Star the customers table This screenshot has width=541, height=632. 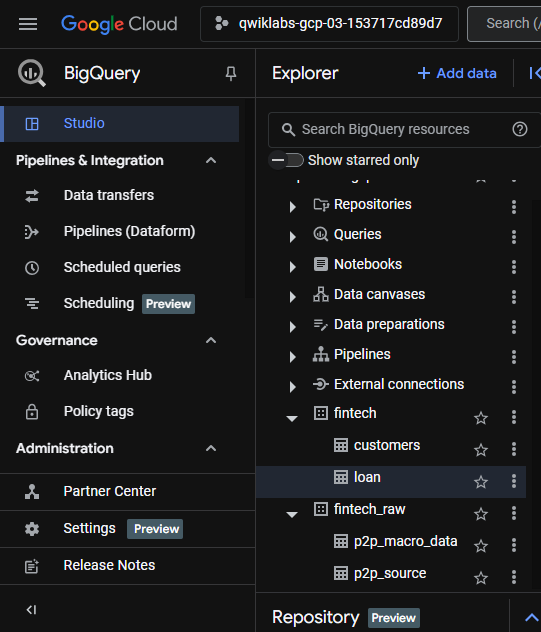coord(481,450)
